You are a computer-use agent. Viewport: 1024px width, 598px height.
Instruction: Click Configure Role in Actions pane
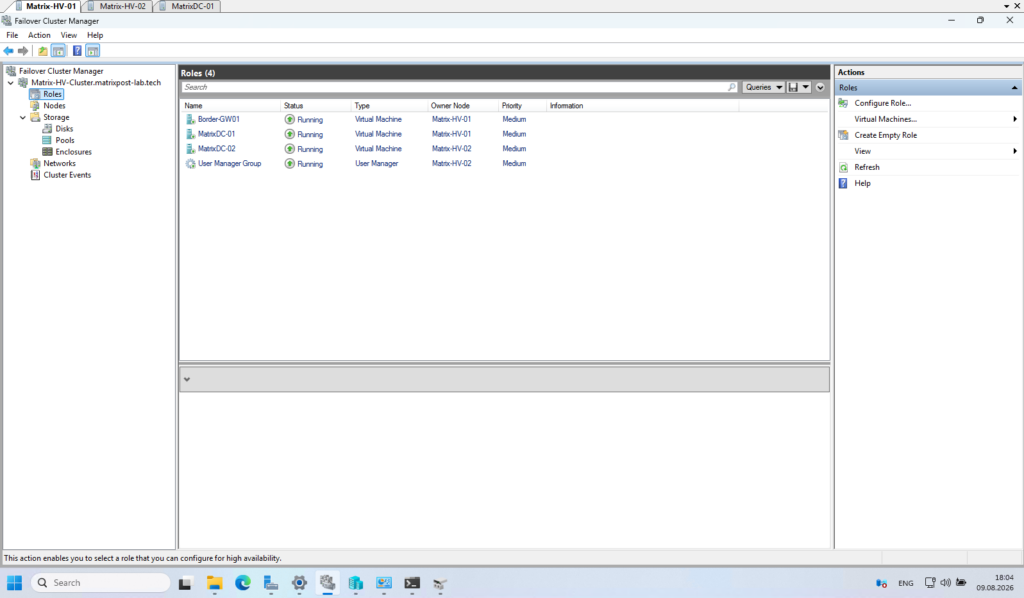[x=882, y=103]
